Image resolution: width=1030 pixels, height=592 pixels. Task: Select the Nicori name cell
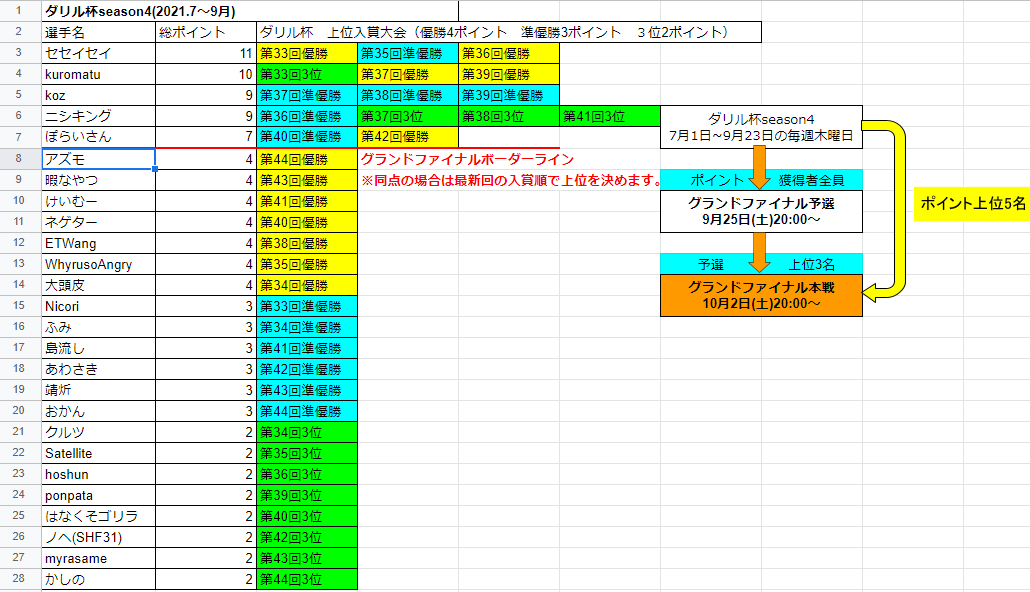point(99,306)
